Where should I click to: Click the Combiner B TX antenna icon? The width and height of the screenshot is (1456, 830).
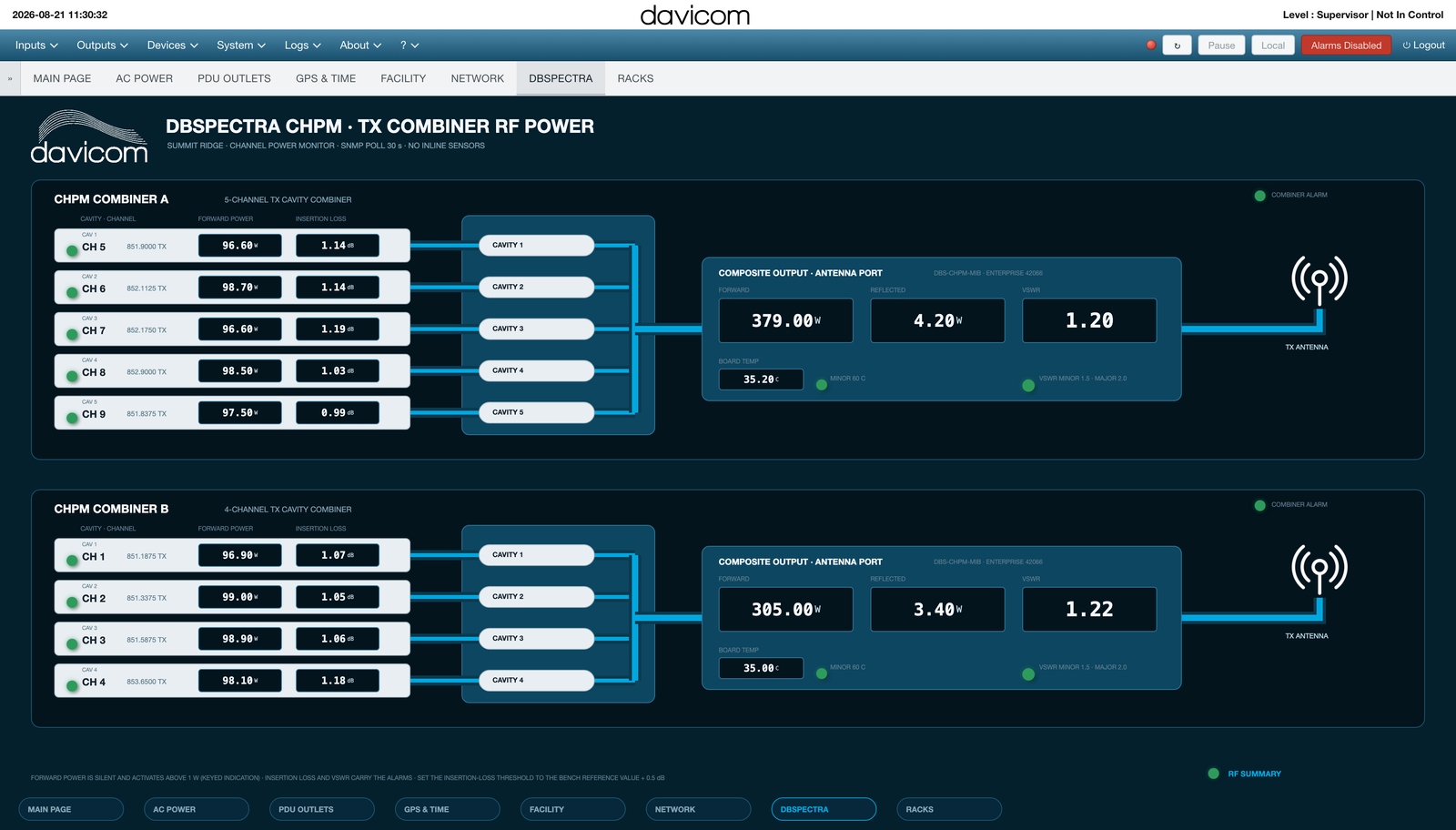1319,571
